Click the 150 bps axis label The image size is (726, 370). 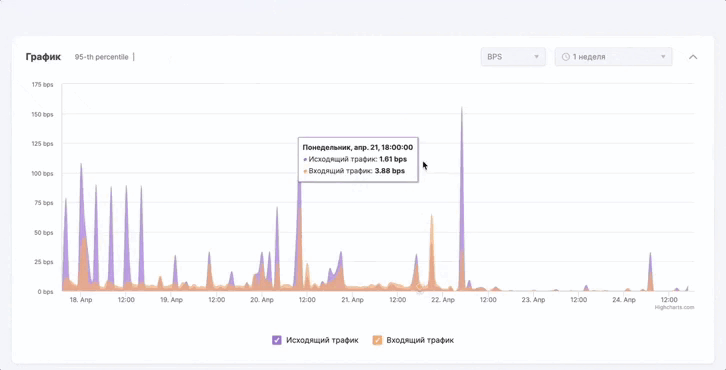43,114
